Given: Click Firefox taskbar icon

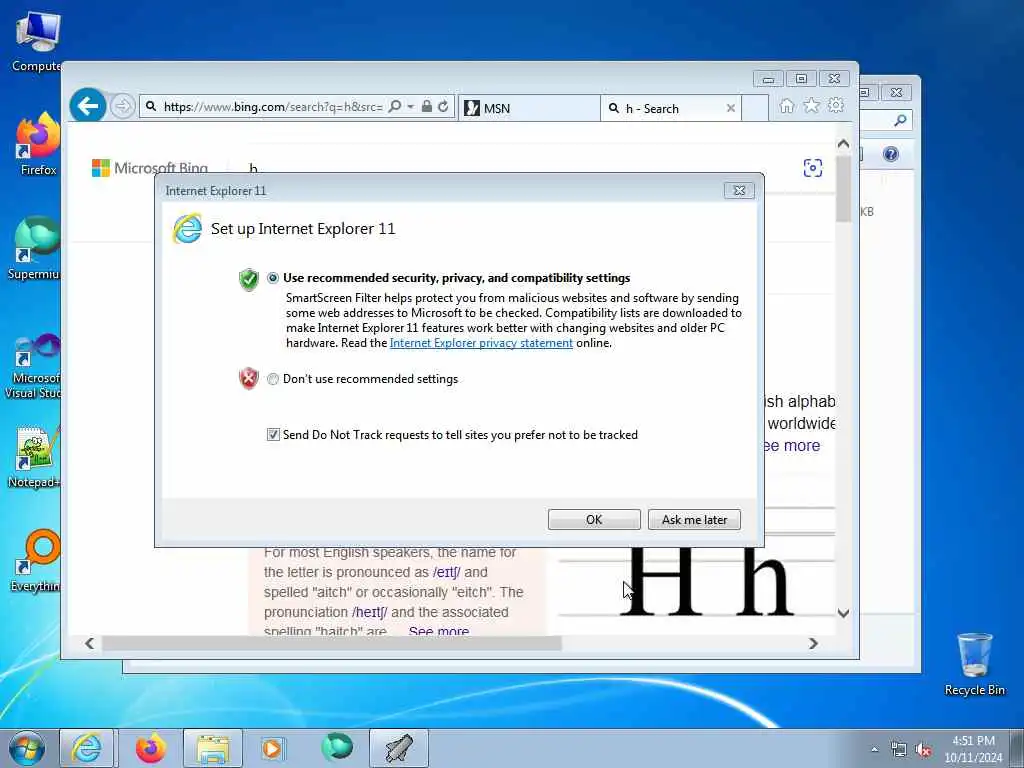Looking at the screenshot, I should coord(150,748).
